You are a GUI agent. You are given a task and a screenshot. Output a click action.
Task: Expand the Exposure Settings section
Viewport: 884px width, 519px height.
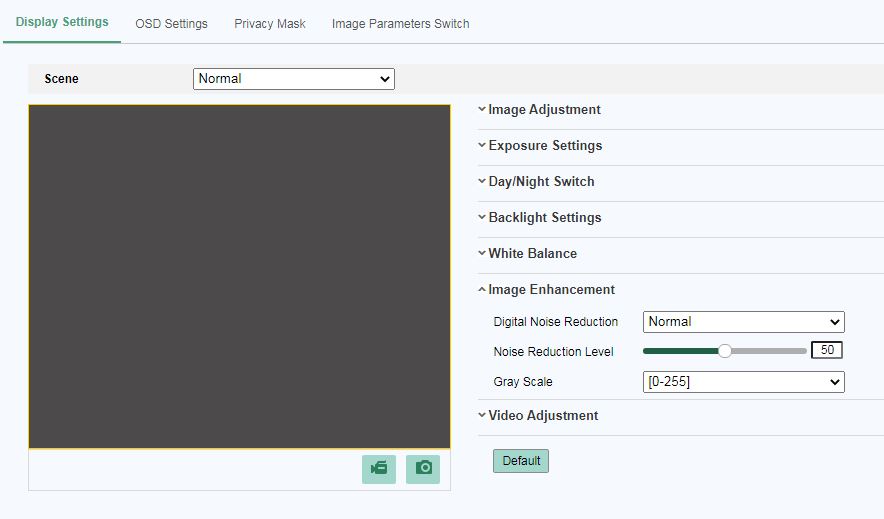point(545,146)
